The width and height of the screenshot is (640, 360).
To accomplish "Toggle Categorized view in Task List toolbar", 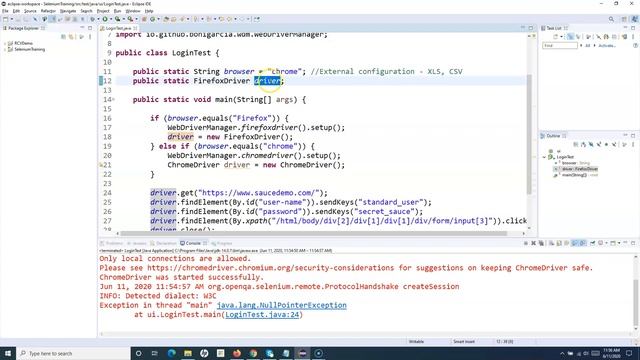I will click(x=570, y=37).
